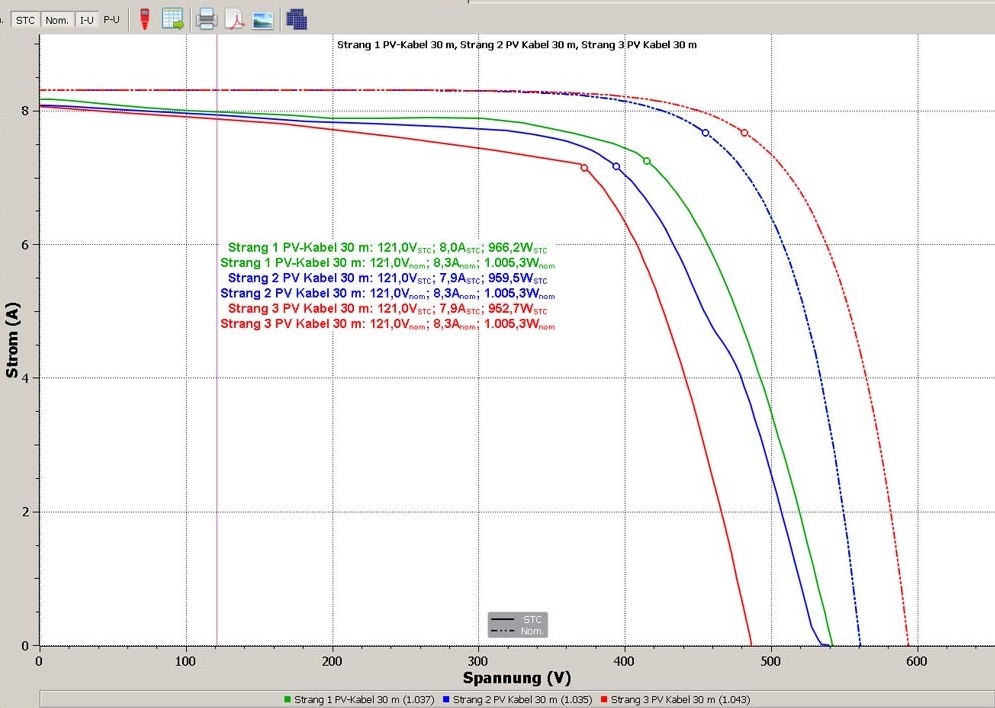Viewport: 995px width, 708px height.
Task: Print the chart with the printer icon
Action: 207,19
